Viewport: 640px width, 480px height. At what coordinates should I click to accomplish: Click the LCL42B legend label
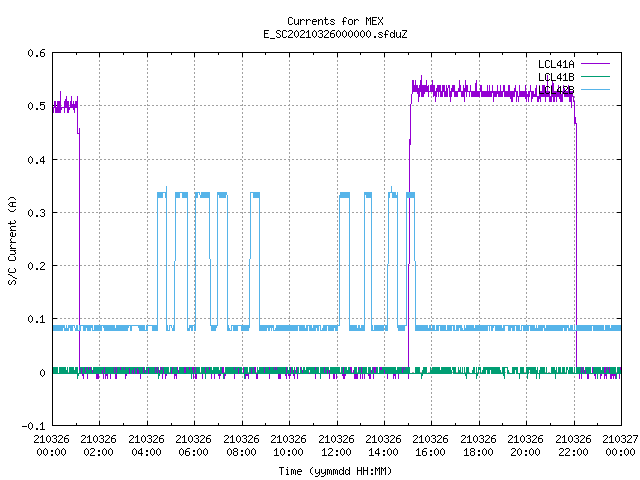click(x=556, y=90)
